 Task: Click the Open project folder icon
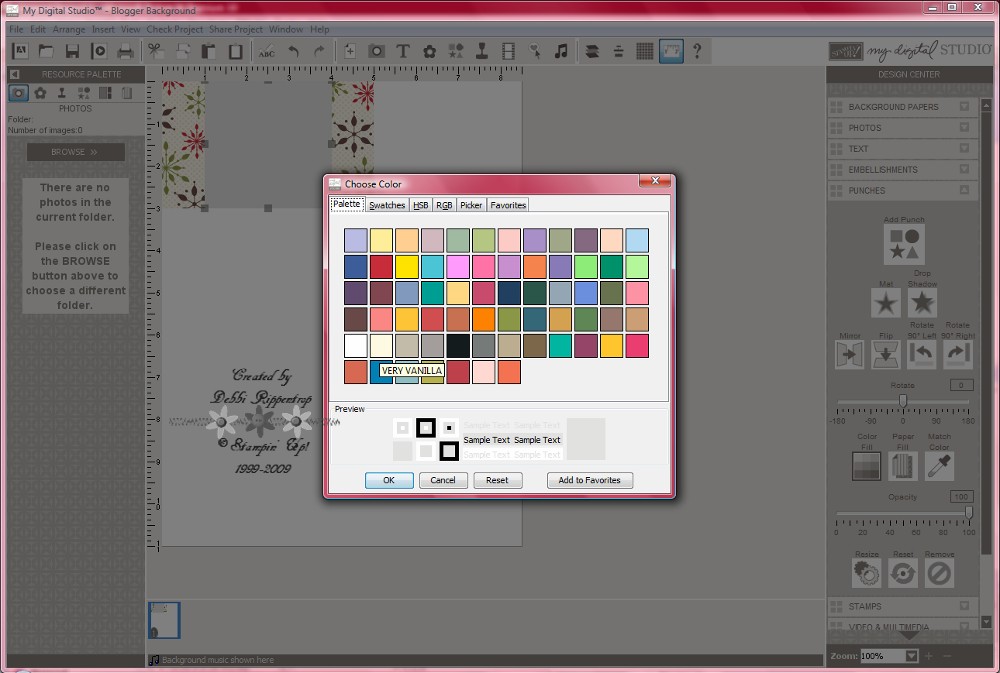(46, 51)
